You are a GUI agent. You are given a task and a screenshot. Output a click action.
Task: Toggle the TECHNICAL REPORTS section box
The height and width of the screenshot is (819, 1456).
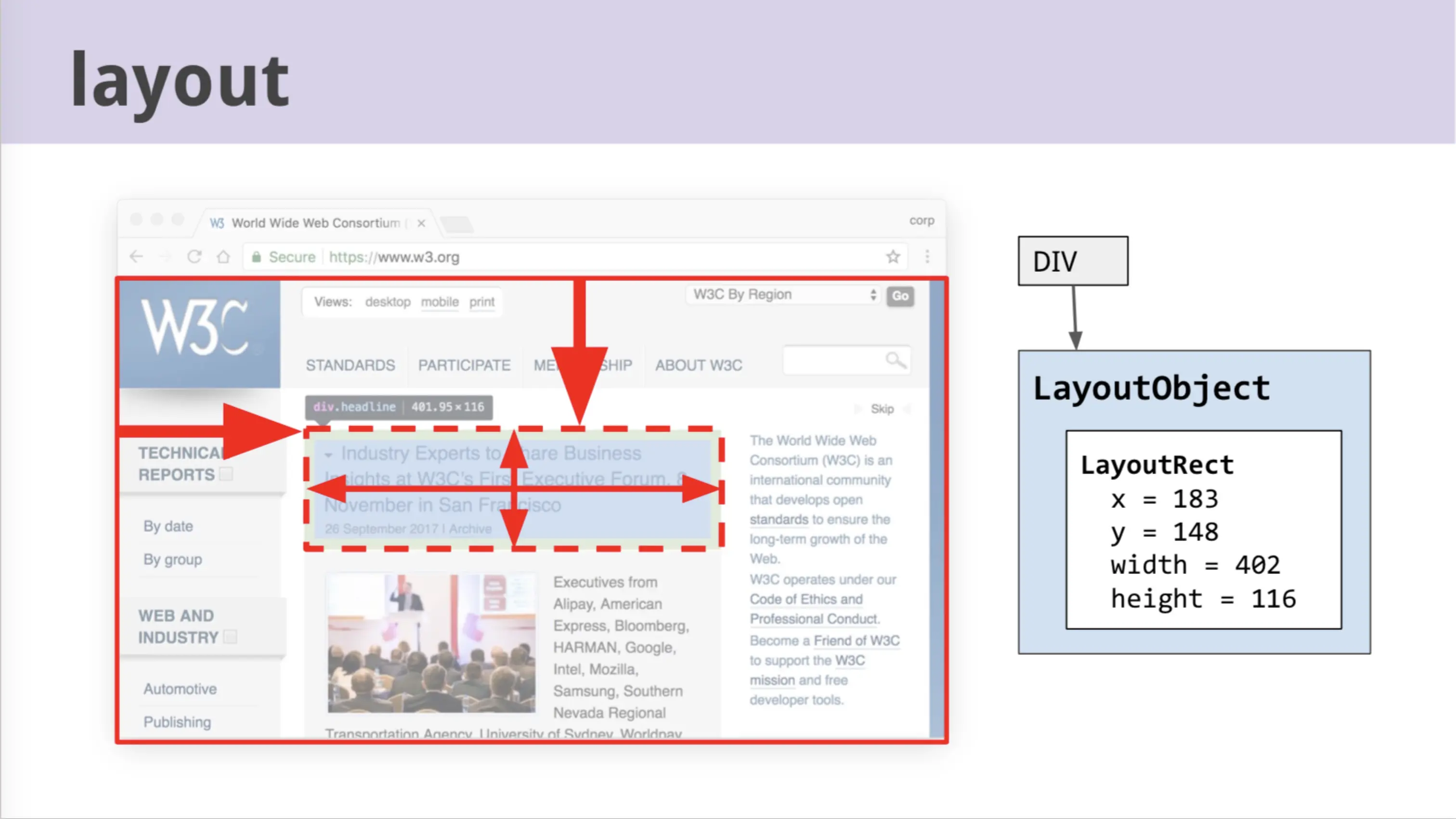pos(226,474)
